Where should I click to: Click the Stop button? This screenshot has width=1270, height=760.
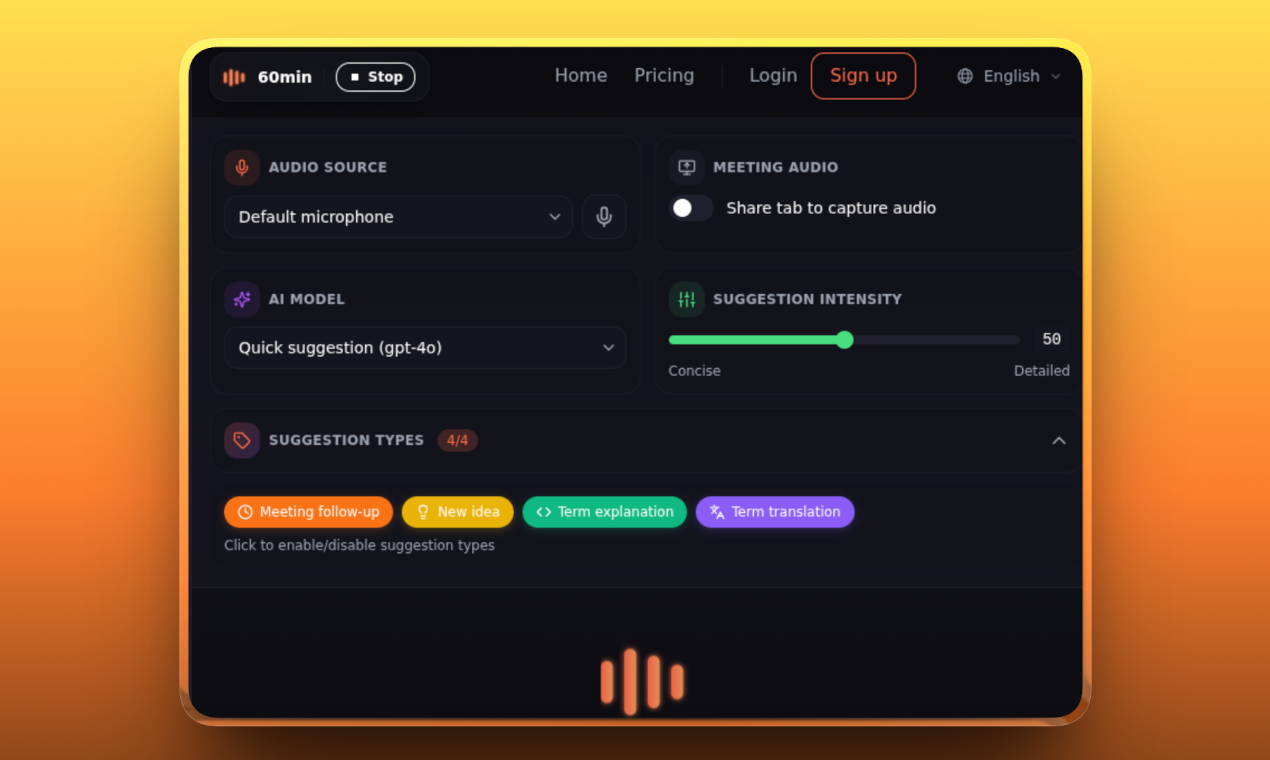(376, 76)
